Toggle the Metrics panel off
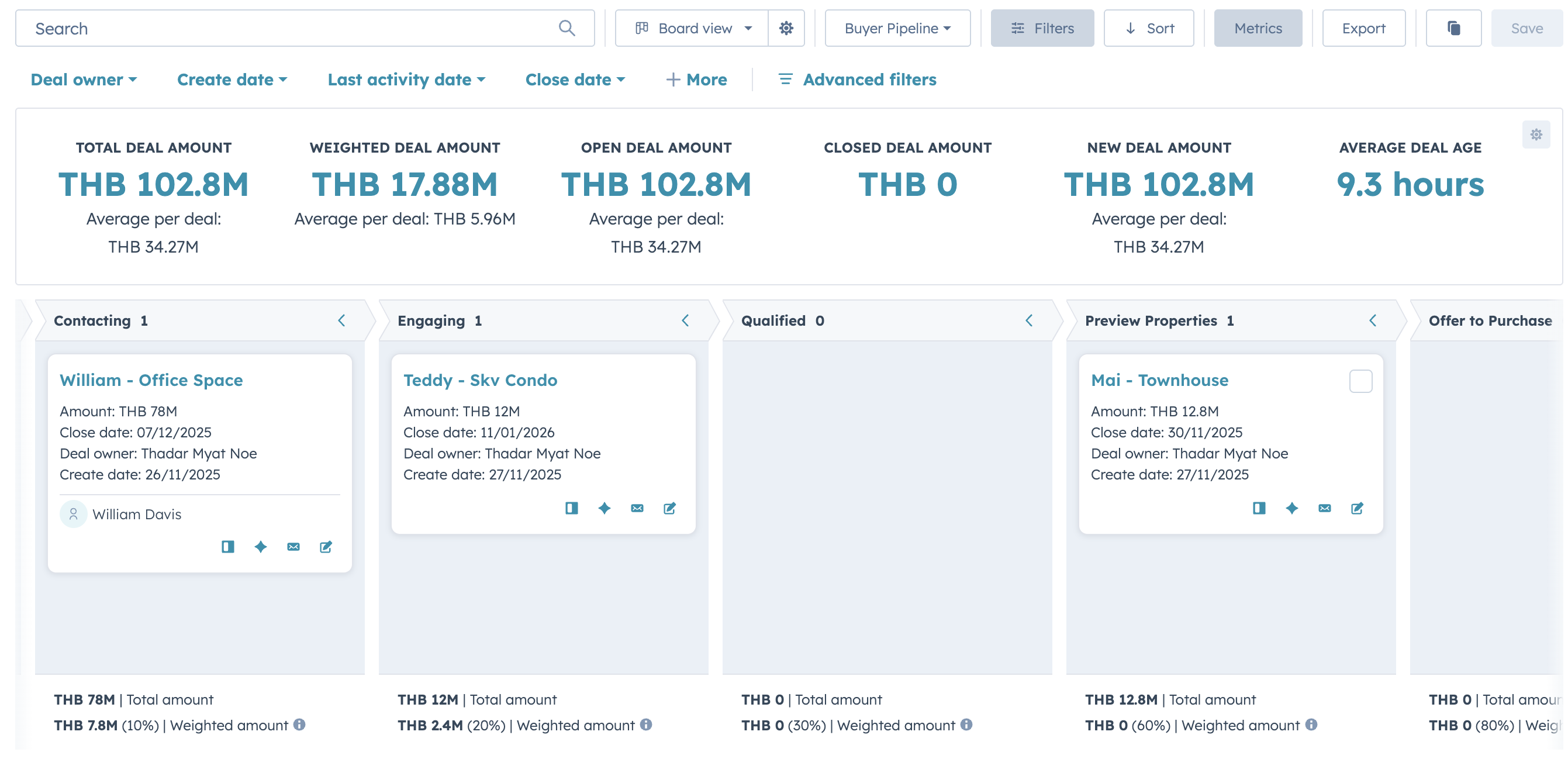1568x766 pixels. (1258, 27)
